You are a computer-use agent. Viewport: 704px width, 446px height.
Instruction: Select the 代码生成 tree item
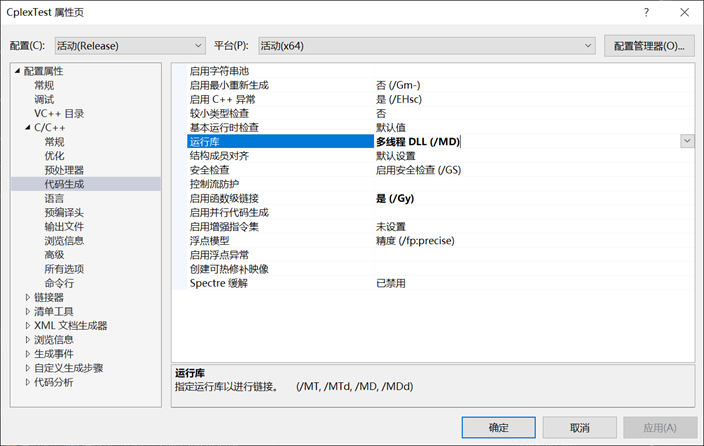(64, 184)
